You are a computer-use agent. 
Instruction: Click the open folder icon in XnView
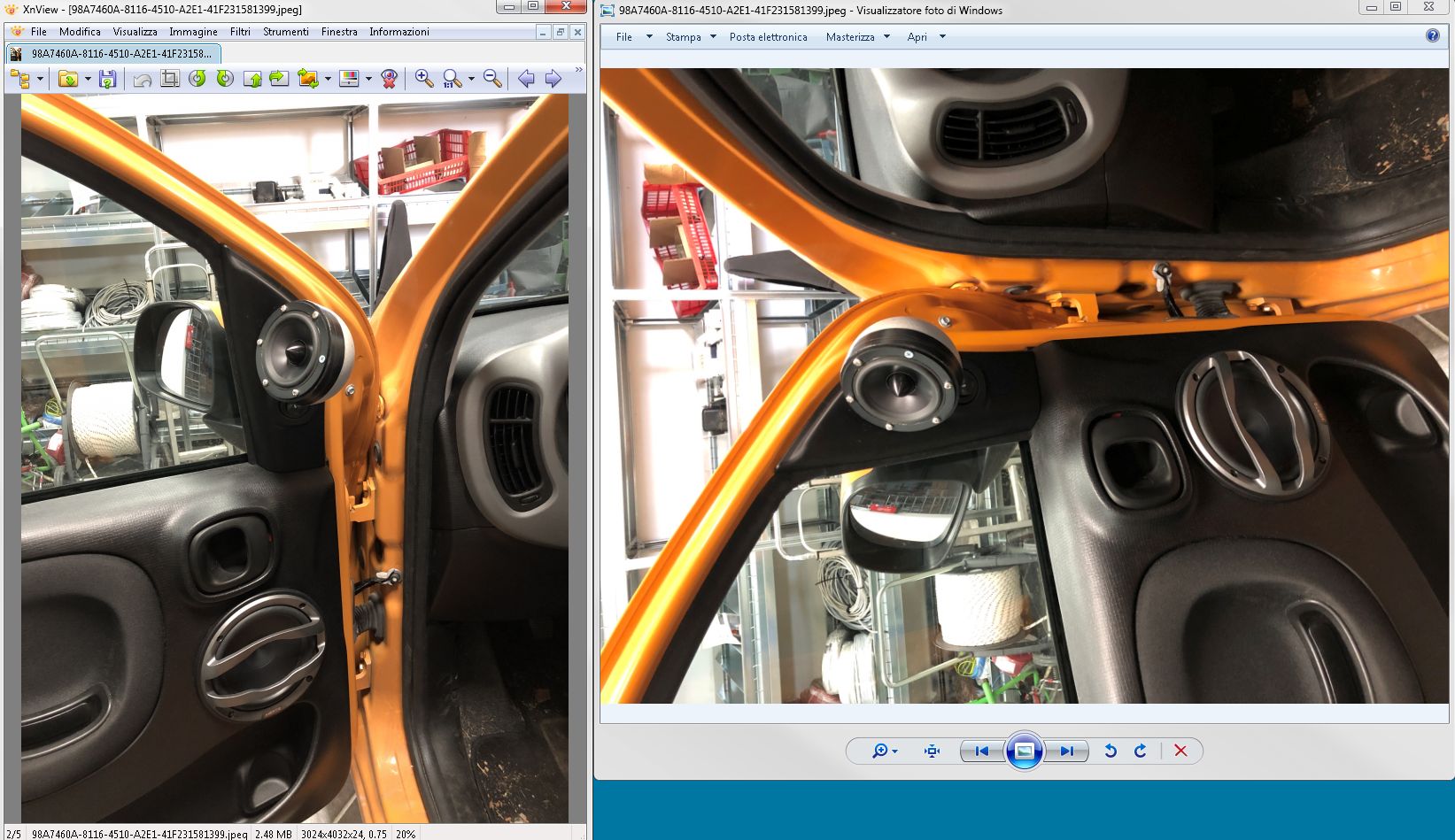pos(67,79)
